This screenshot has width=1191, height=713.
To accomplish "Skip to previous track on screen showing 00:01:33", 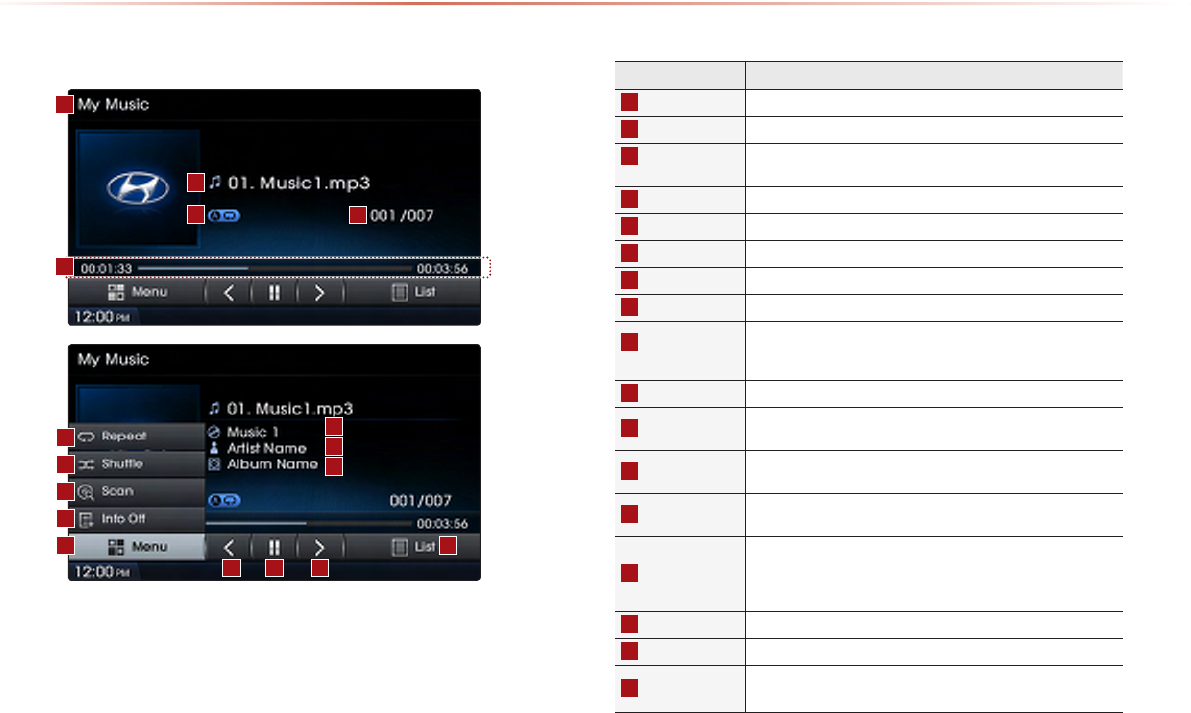I will pos(229,292).
